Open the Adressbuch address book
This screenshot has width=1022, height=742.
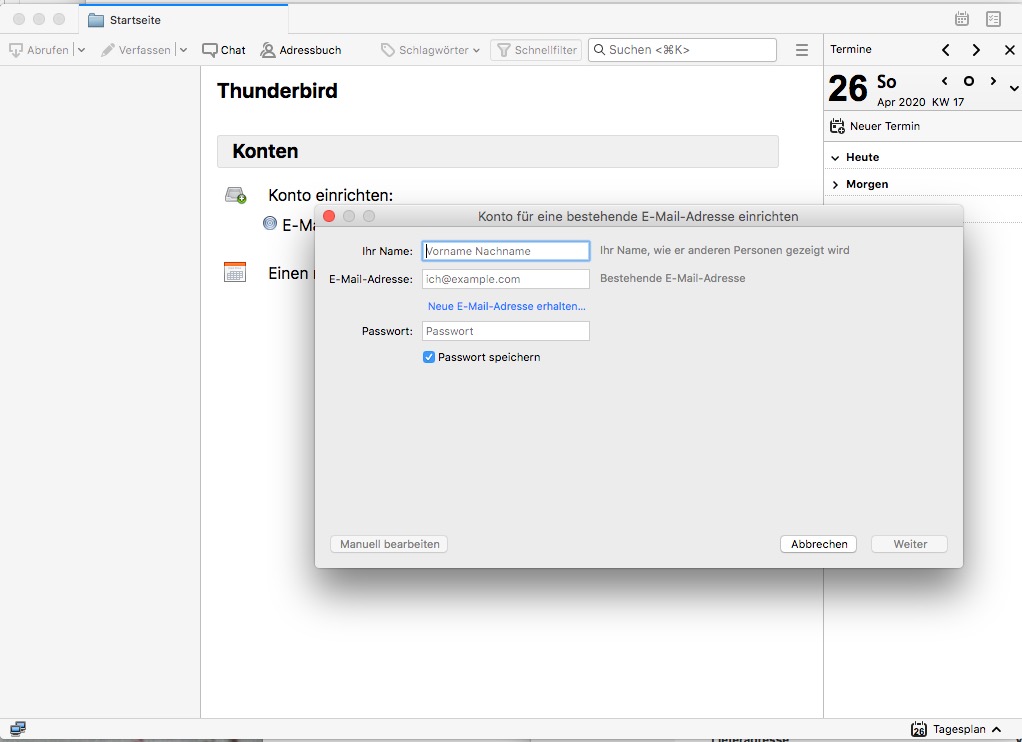300,50
